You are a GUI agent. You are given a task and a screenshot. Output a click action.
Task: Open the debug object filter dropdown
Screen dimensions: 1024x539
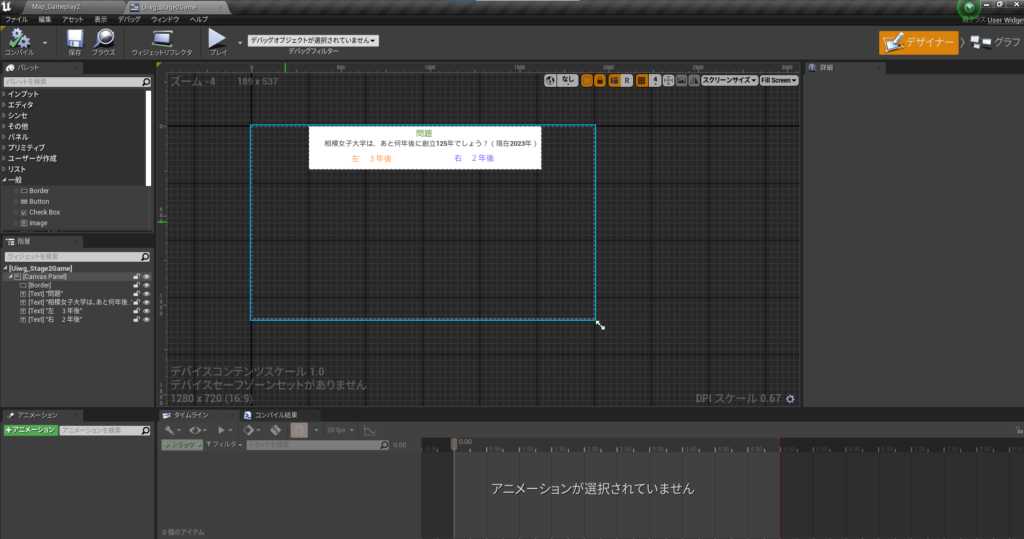tap(312, 40)
